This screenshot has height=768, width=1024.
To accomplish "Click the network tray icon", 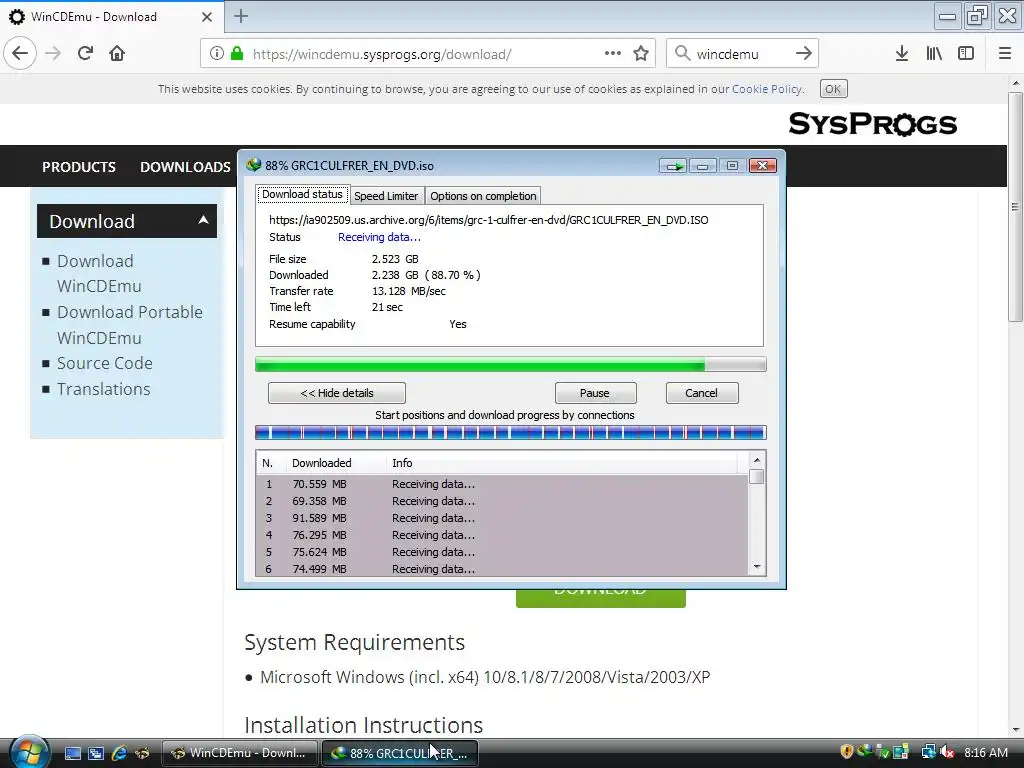I will pyautogui.click(x=928, y=752).
